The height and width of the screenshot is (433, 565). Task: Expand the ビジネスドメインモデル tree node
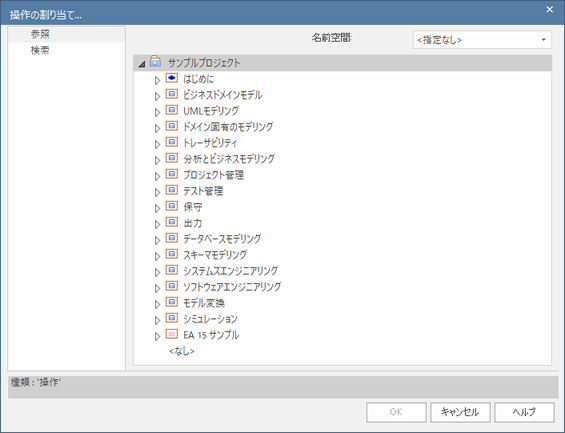tap(157, 96)
